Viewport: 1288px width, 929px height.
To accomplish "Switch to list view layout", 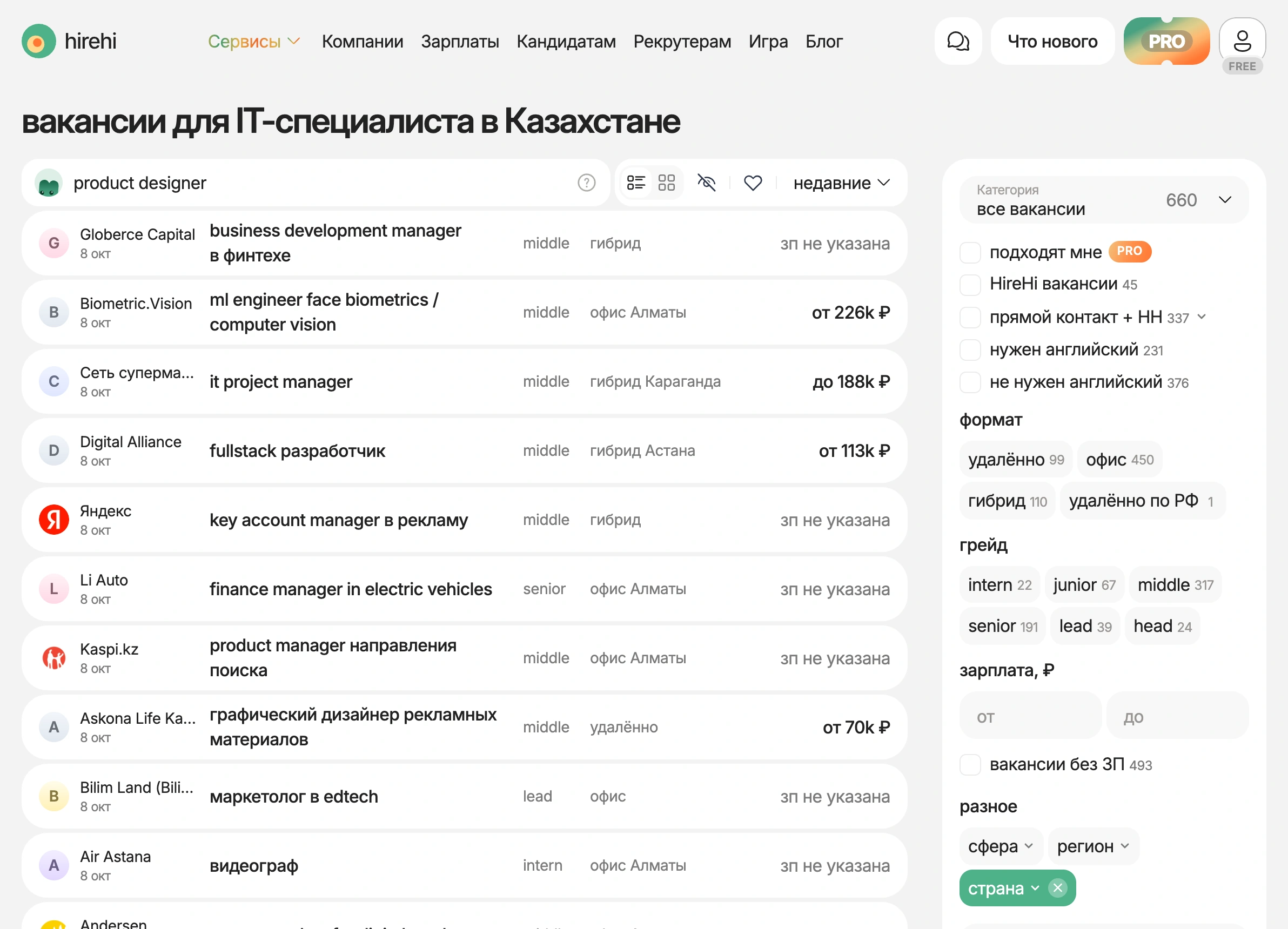I will (636, 183).
